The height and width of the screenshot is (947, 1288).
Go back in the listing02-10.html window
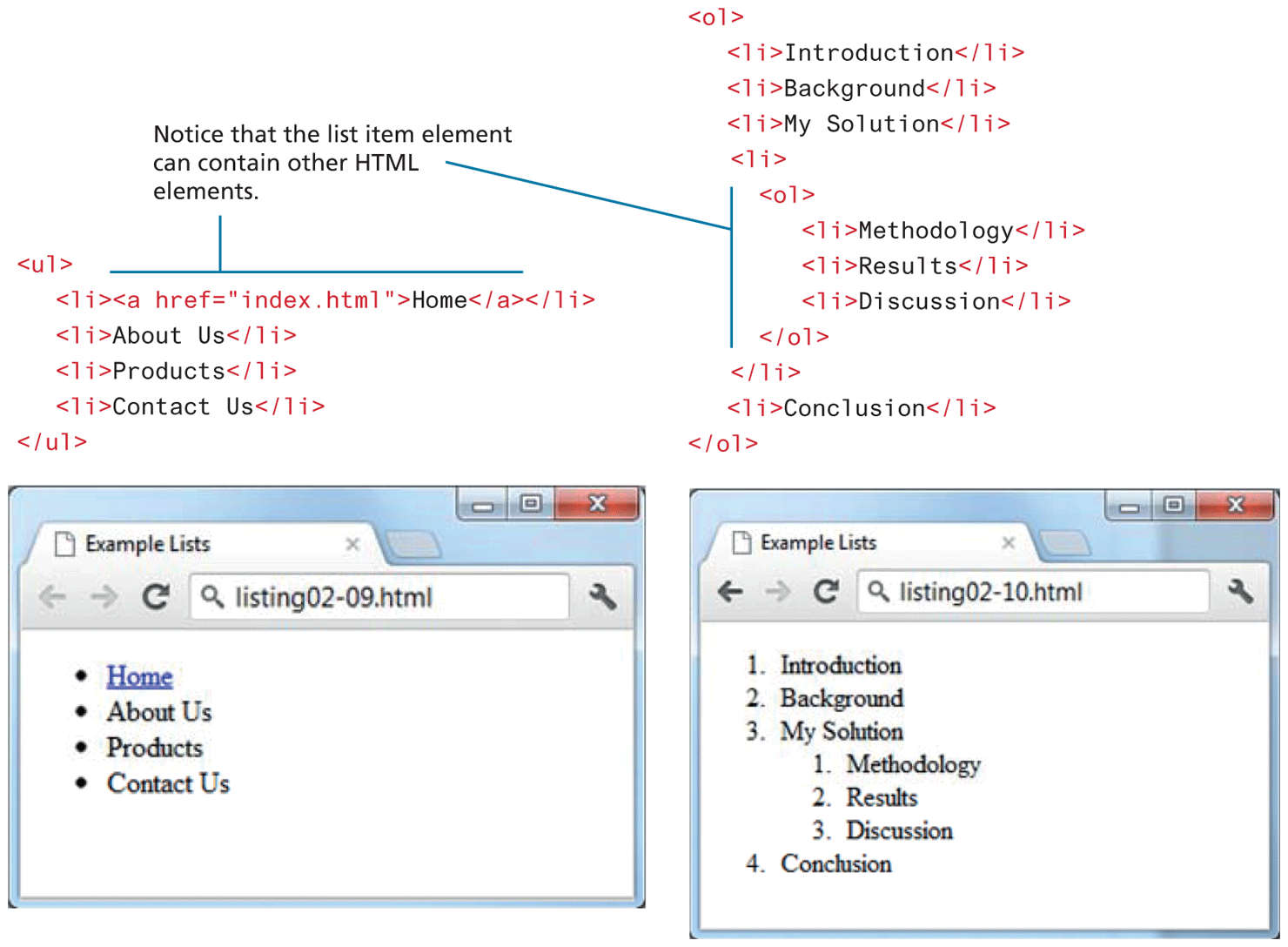point(730,592)
